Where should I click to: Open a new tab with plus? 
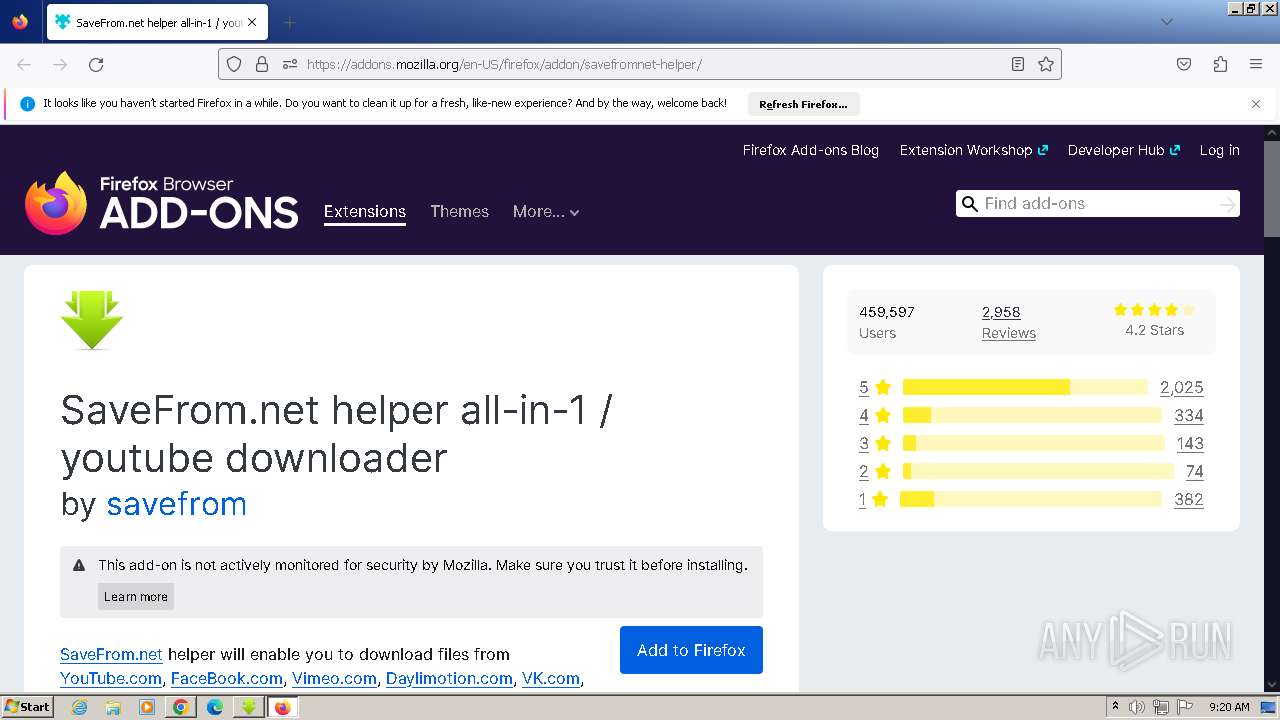tap(289, 22)
